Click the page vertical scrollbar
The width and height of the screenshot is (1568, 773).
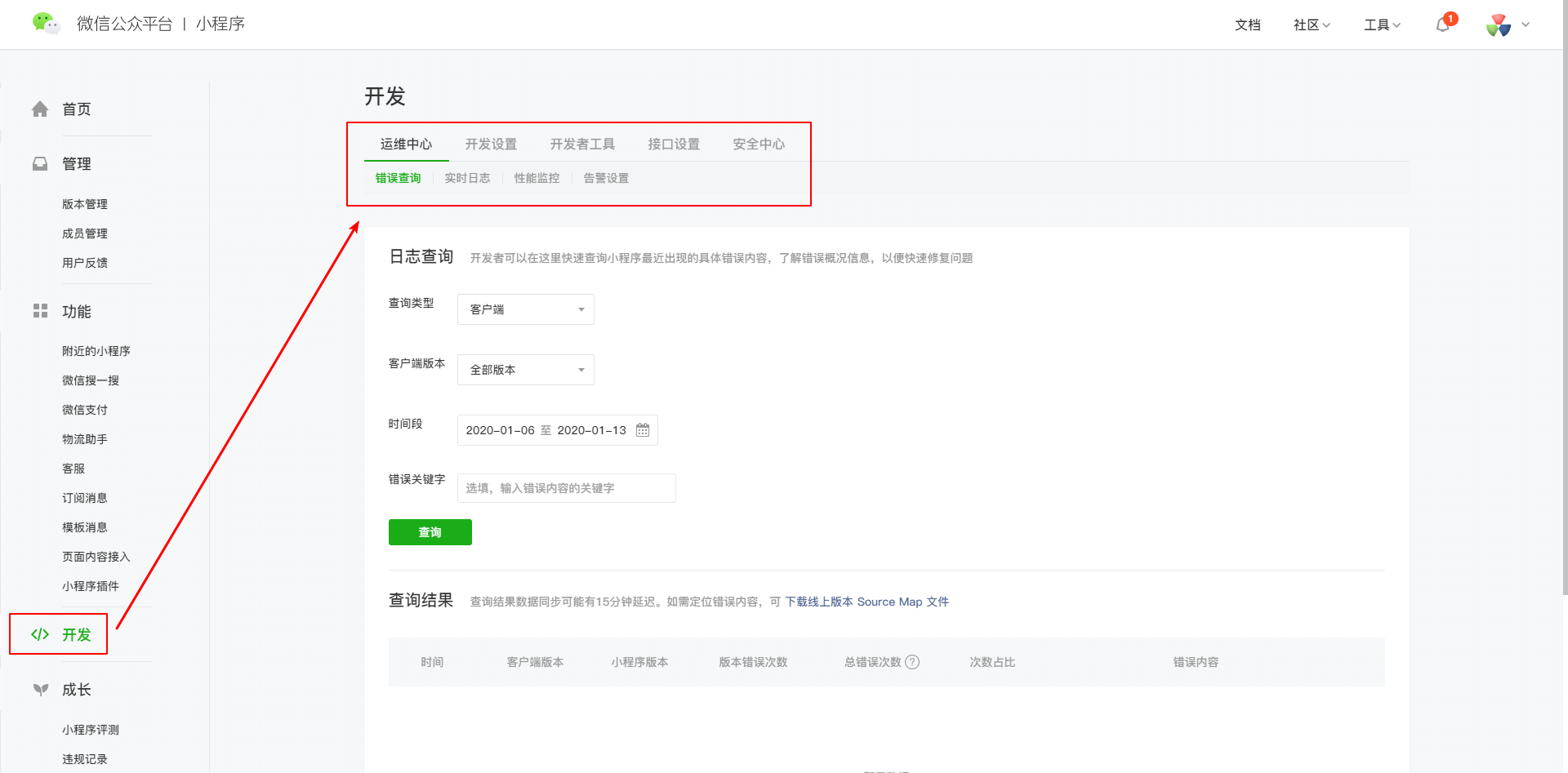click(1565, 298)
